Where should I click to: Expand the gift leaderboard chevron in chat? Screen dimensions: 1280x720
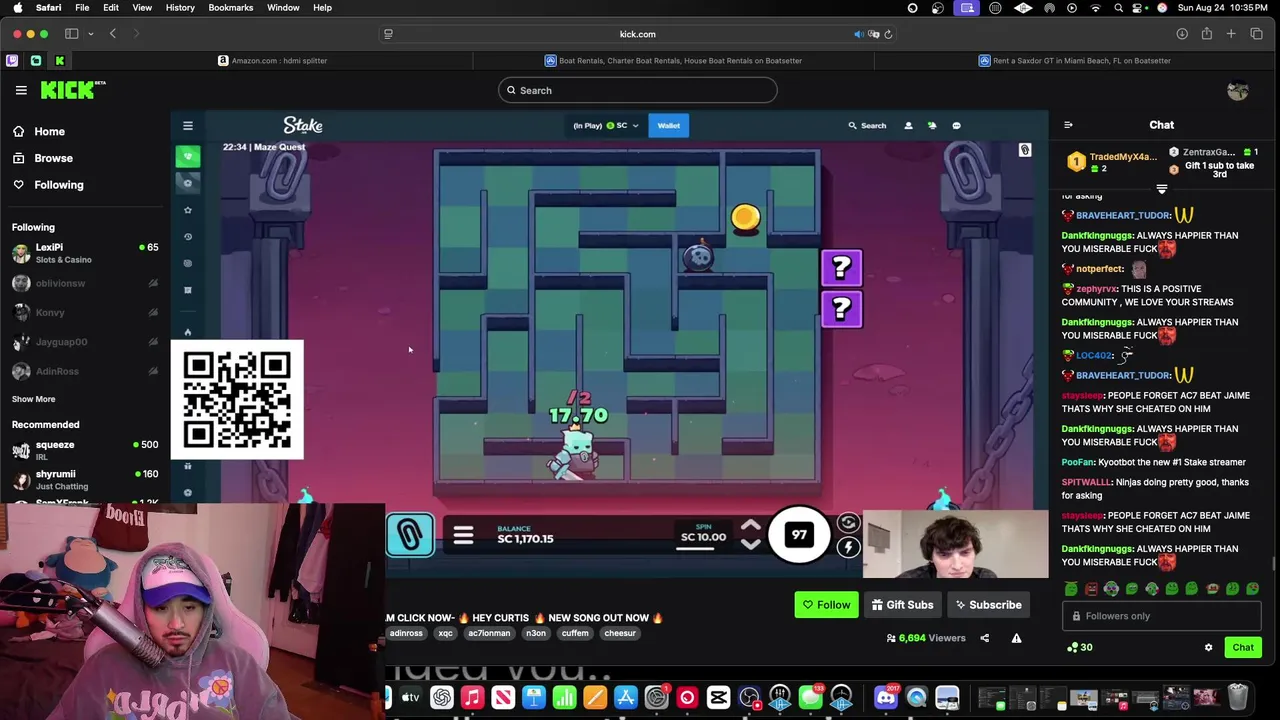(x=1161, y=189)
